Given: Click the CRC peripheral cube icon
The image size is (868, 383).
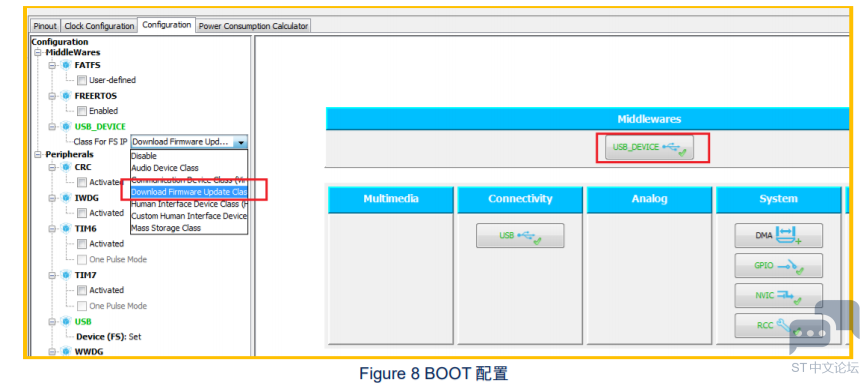Looking at the screenshot, I should (x=66, y=167).
